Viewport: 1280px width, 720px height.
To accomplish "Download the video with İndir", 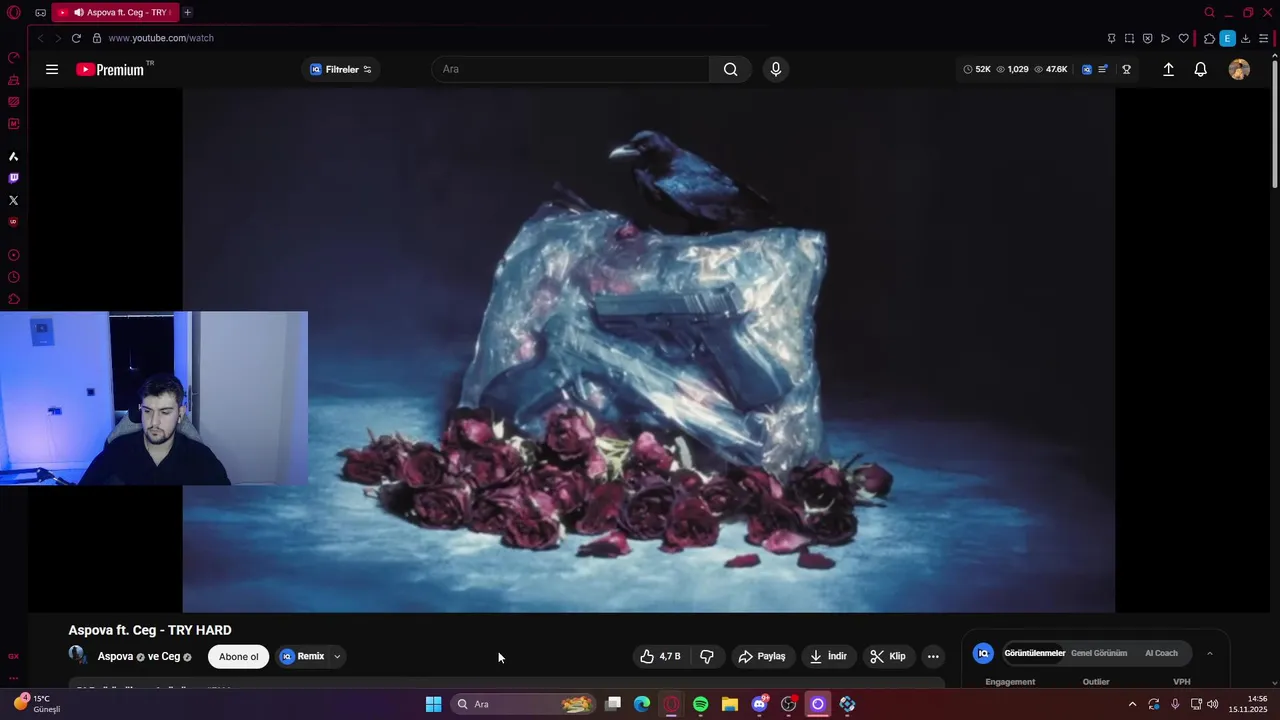I will (x=828, y=656).
